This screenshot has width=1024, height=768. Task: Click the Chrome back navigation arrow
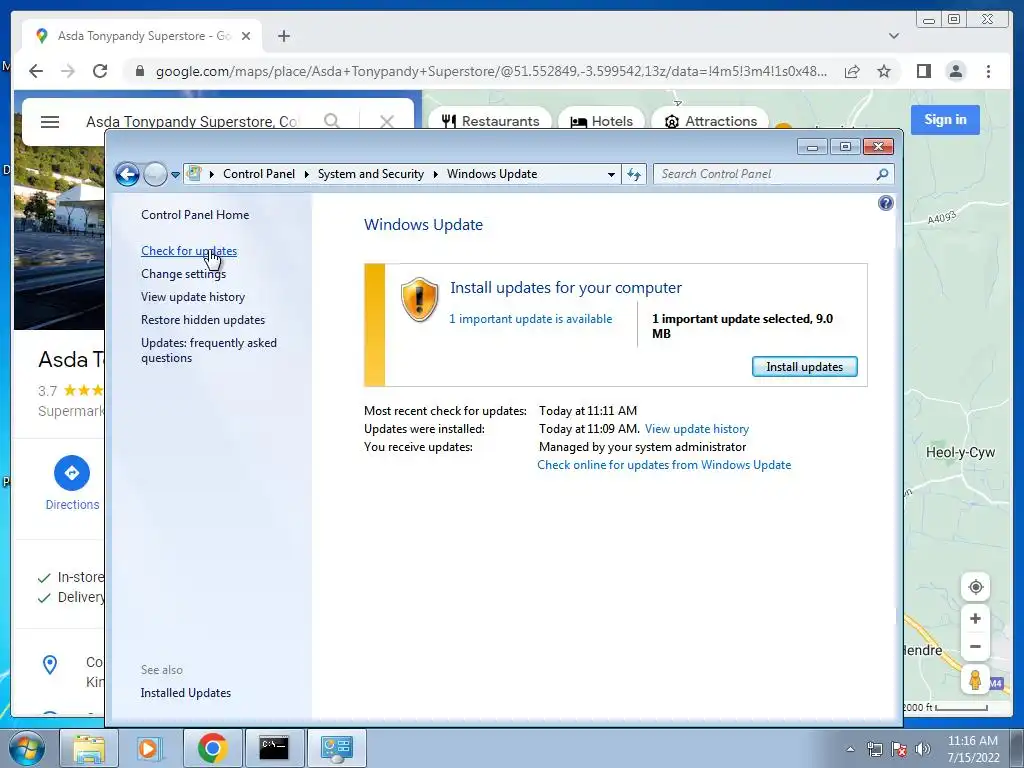tap(36, 71)
